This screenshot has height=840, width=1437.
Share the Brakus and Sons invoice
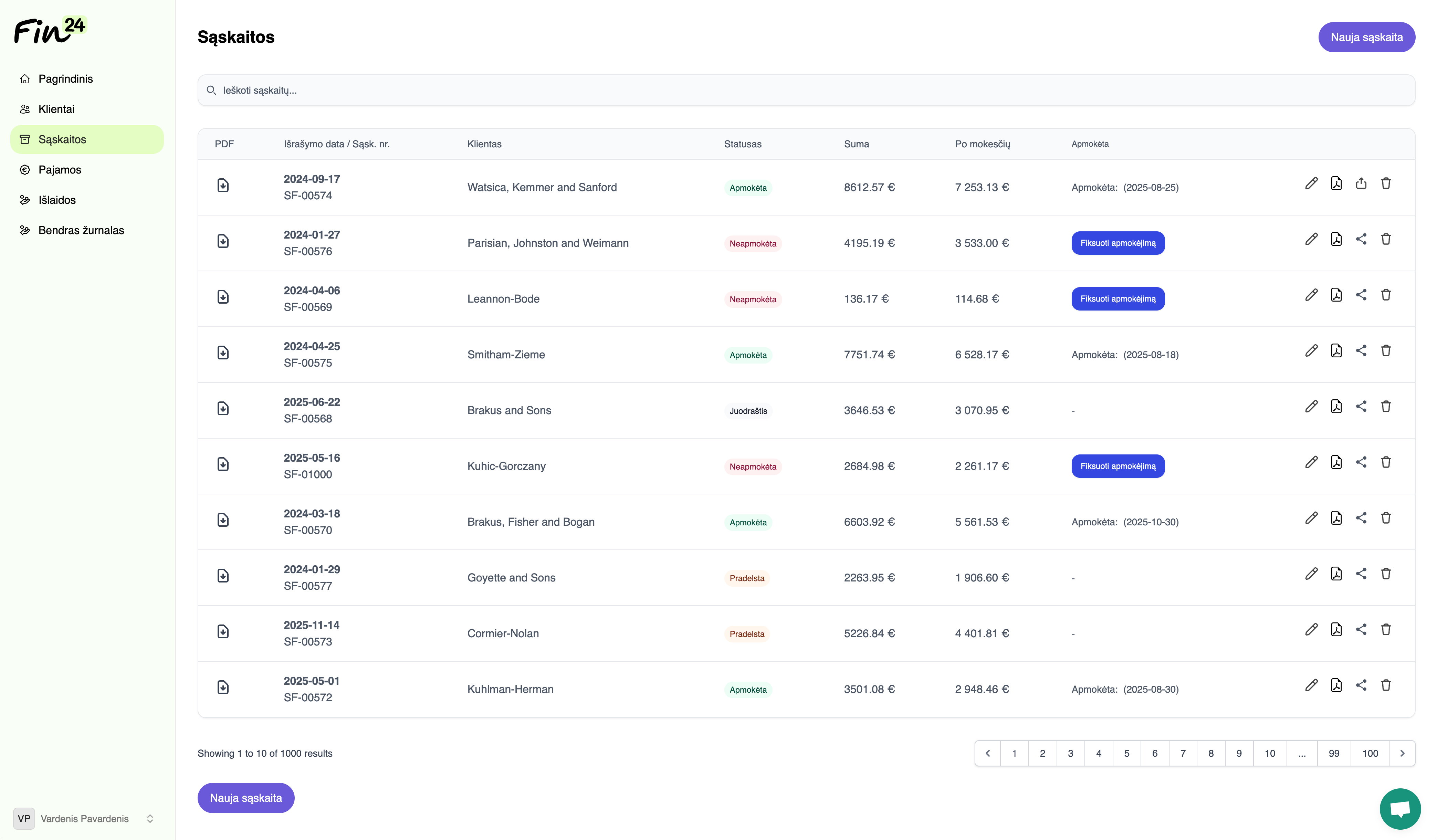point(1361,407)
